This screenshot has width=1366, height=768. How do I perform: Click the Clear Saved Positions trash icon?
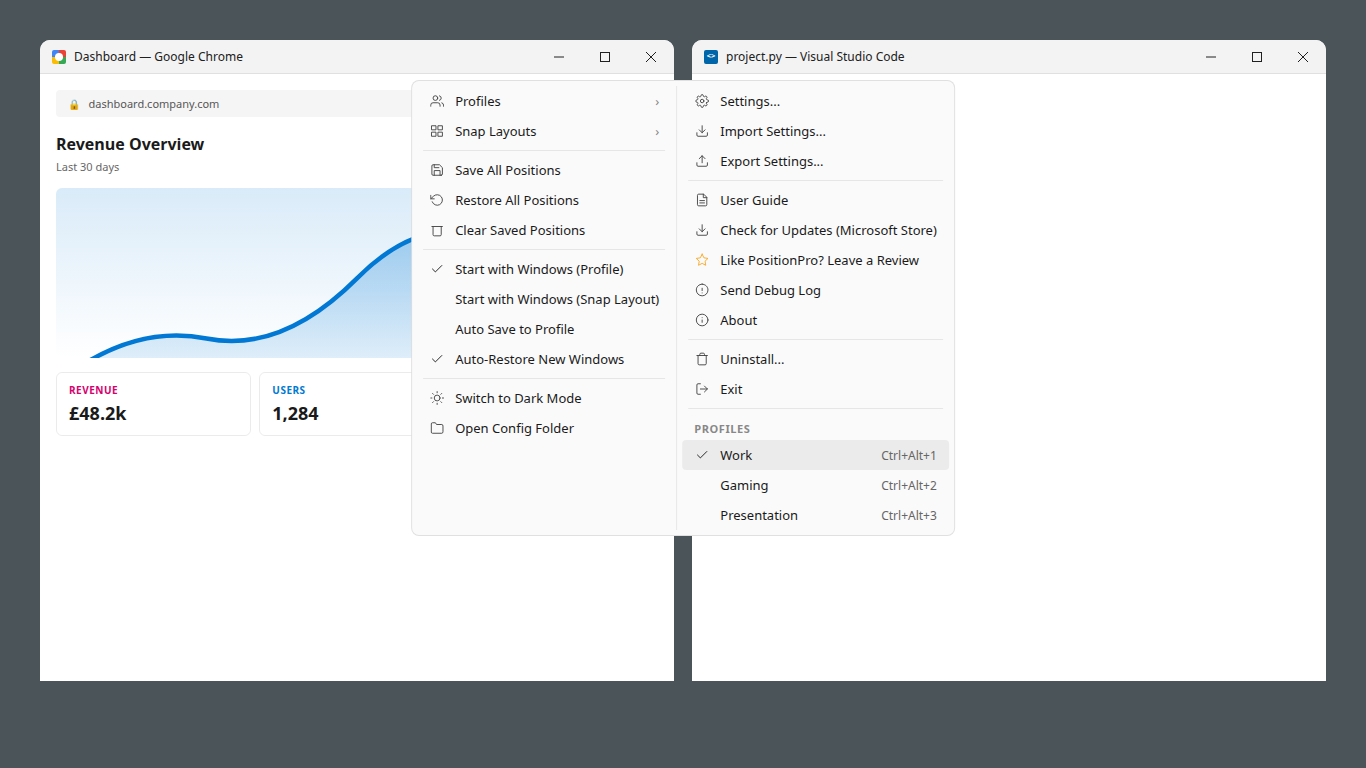[436, 230]
